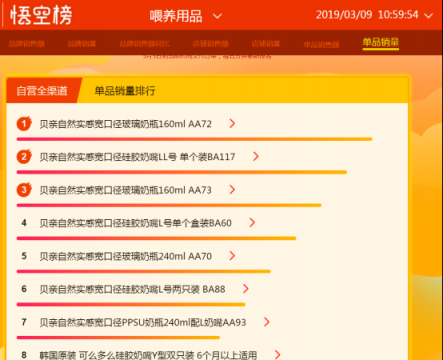Switch to the 店铺销售额 tab
The width and height of the screenshot is (443, 360).
point(210,44)
